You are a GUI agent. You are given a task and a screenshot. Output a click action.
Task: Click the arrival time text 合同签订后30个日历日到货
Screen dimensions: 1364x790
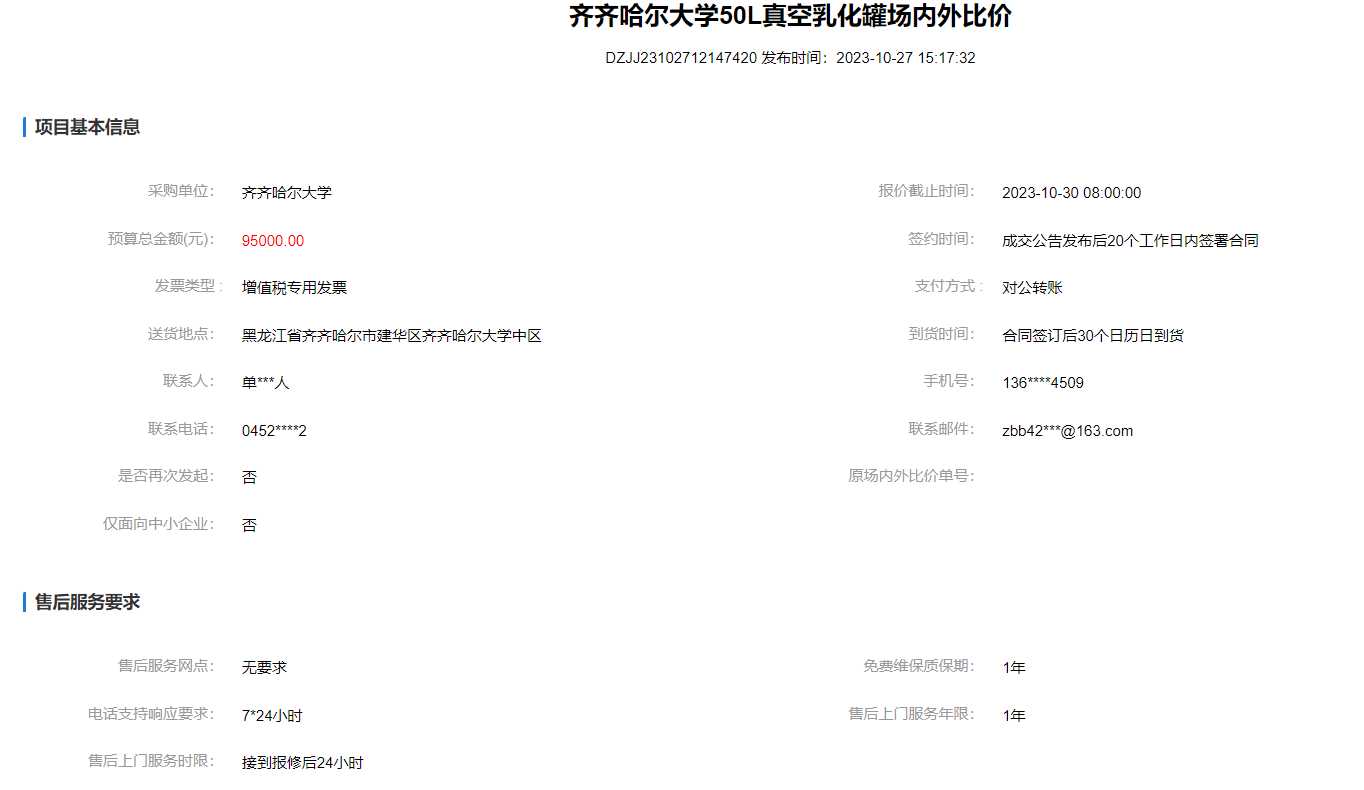(x=1093, y=336)
